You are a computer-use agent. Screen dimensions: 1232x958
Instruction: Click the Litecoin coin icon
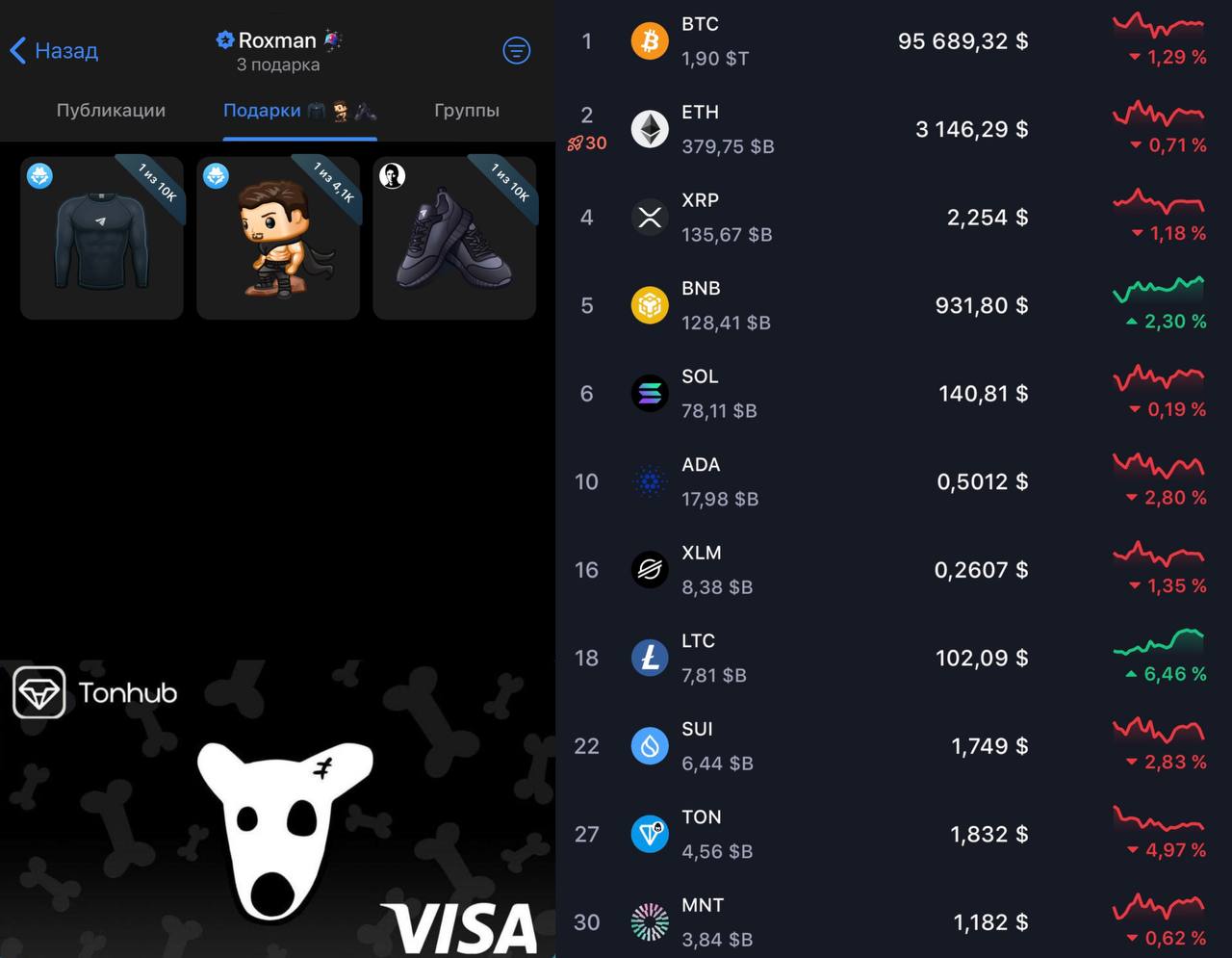(x=650, y=658)
